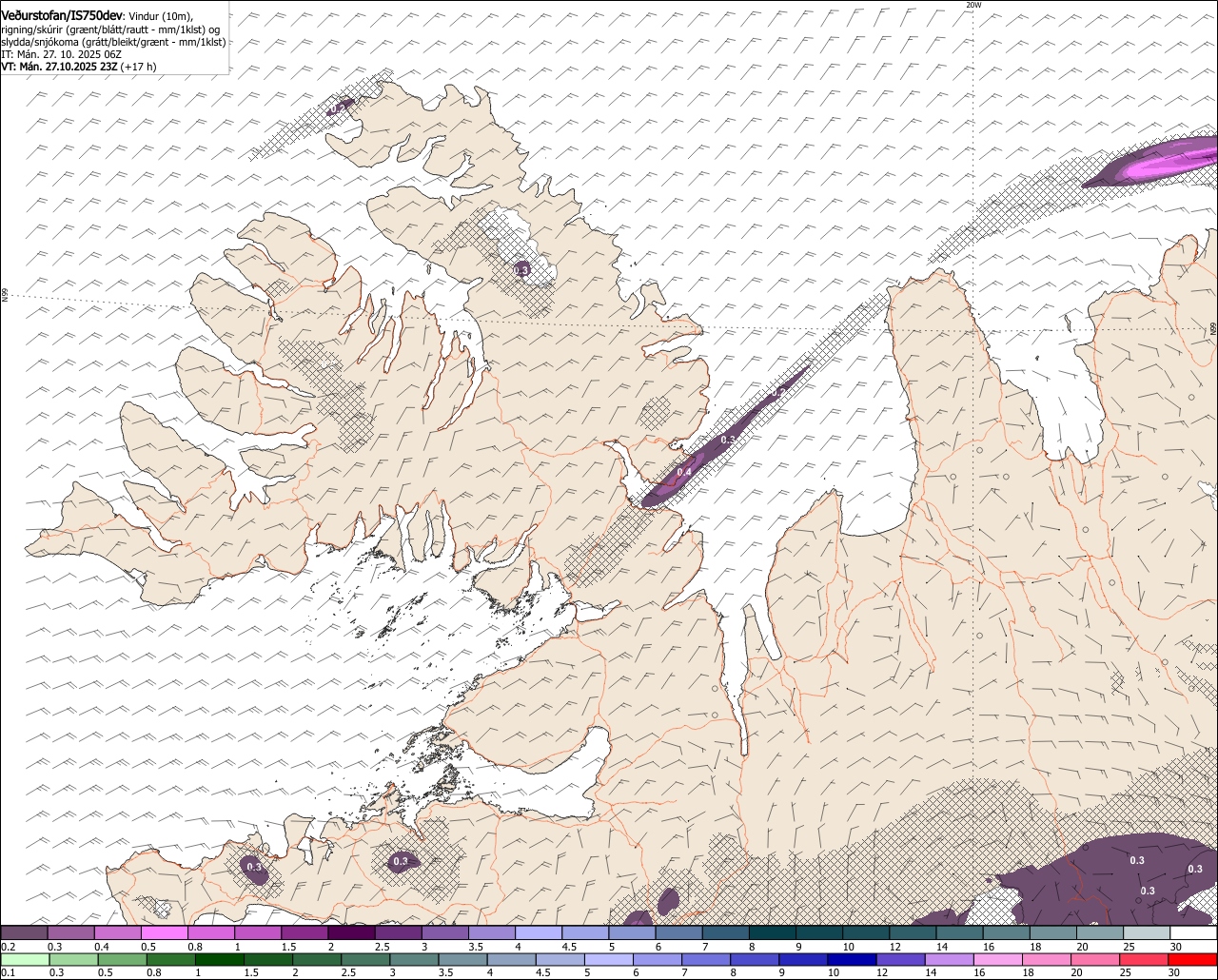Click the 'N99' latitude label on the left edge

(x=5, y=296)
